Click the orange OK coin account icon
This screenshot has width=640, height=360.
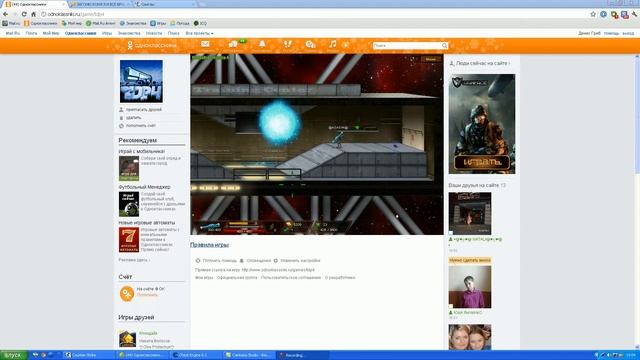coord(127,293)
